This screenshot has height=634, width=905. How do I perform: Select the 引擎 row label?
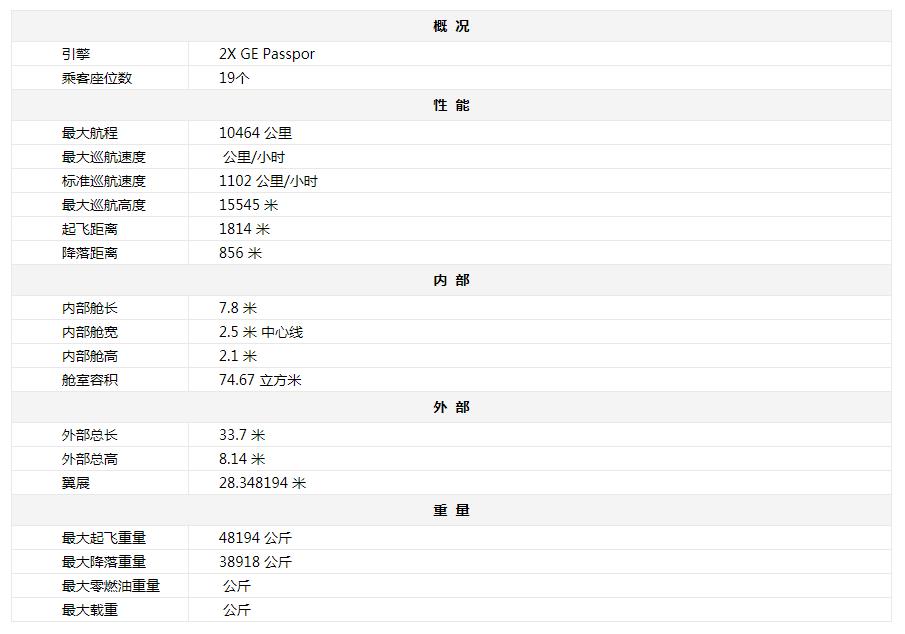(x=76, y=54)
